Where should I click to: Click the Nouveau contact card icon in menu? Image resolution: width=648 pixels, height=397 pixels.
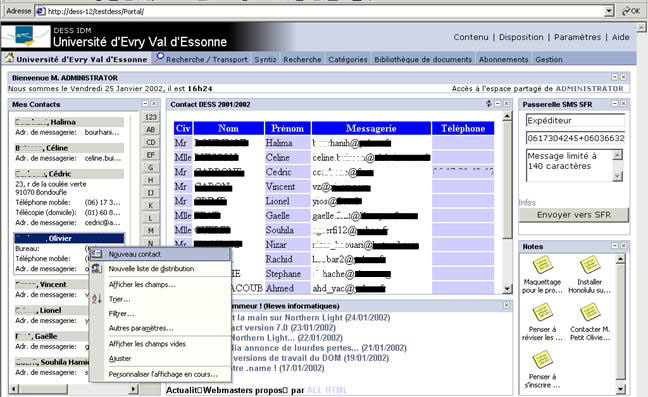coord(96,254)
